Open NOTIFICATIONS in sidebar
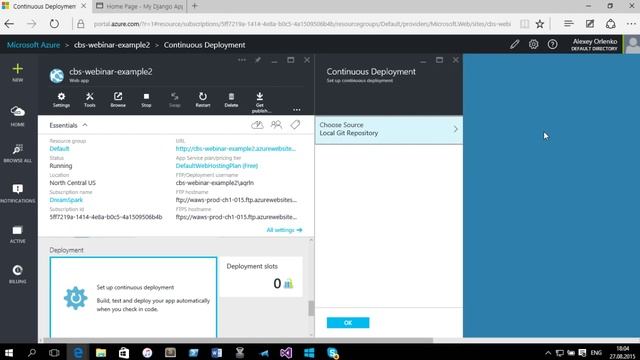640x360 pixels. click(x=18, y=193)
